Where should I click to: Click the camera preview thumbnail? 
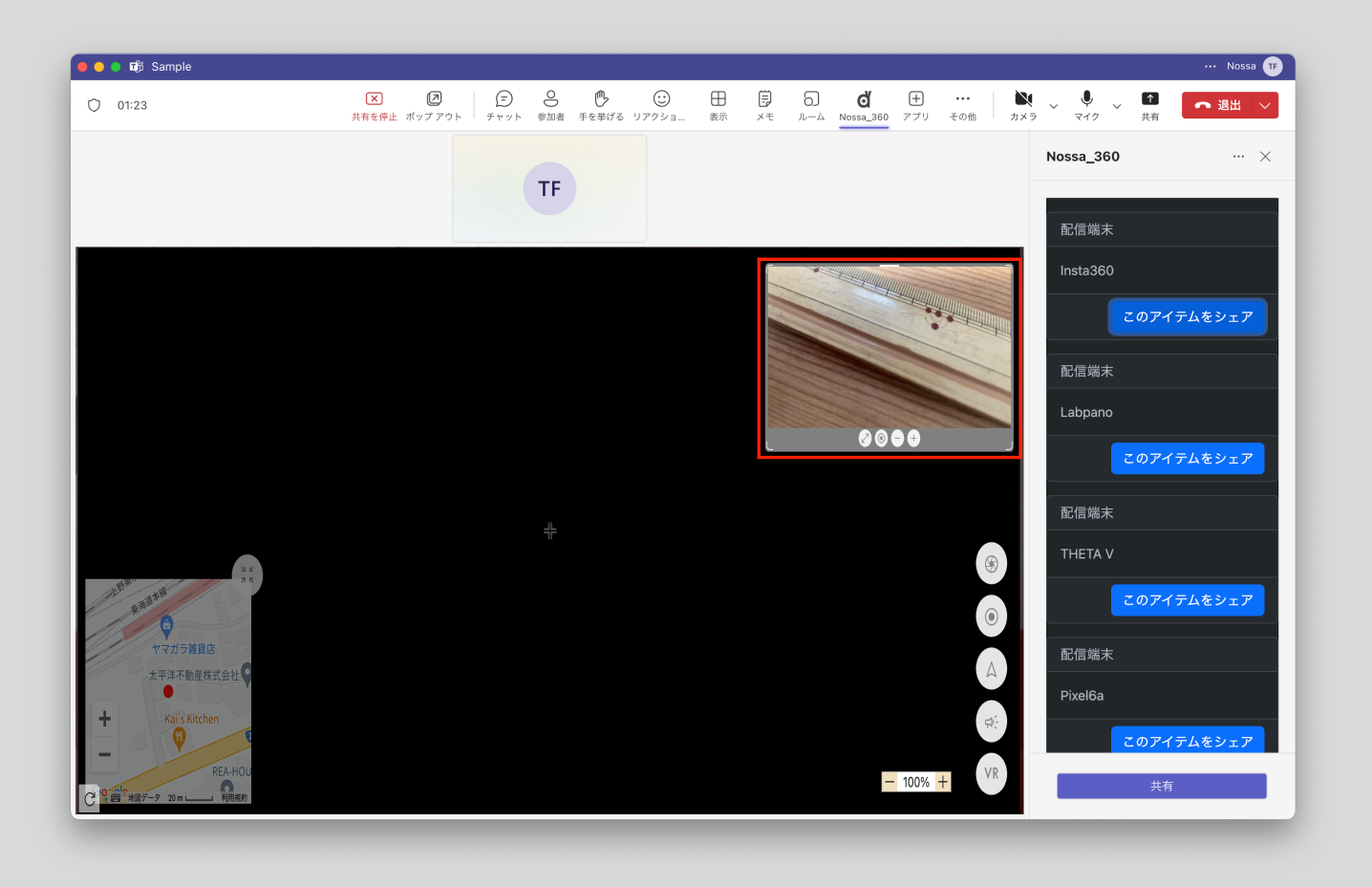pyautogui.click(x=890, y=347)
